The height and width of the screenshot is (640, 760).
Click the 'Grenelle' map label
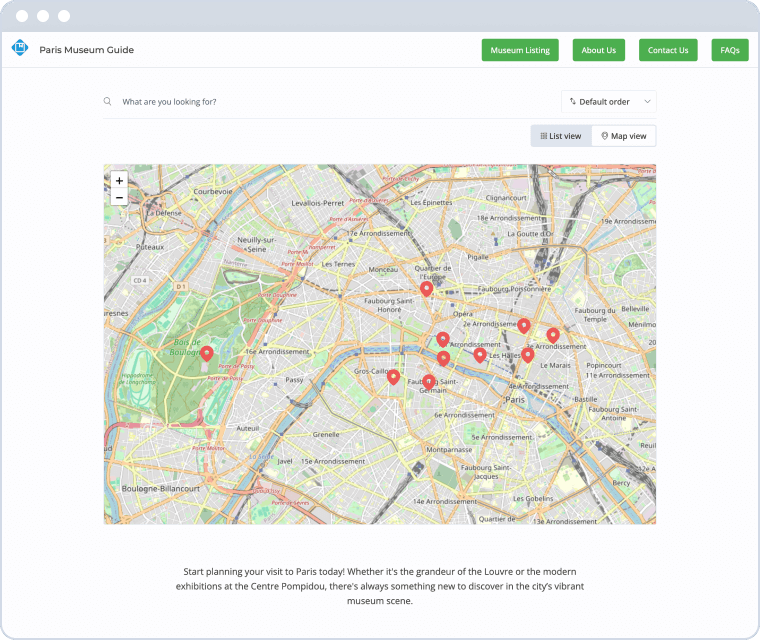326,434
